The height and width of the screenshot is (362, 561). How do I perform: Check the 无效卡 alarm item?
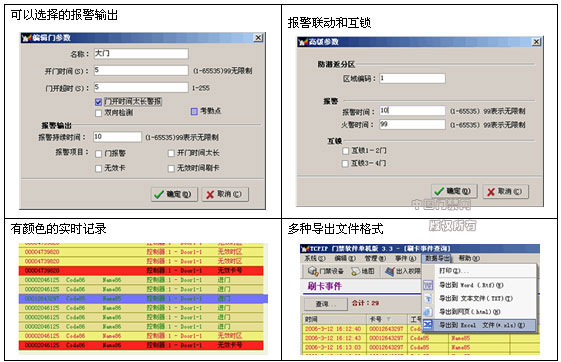tap(99, 168)
